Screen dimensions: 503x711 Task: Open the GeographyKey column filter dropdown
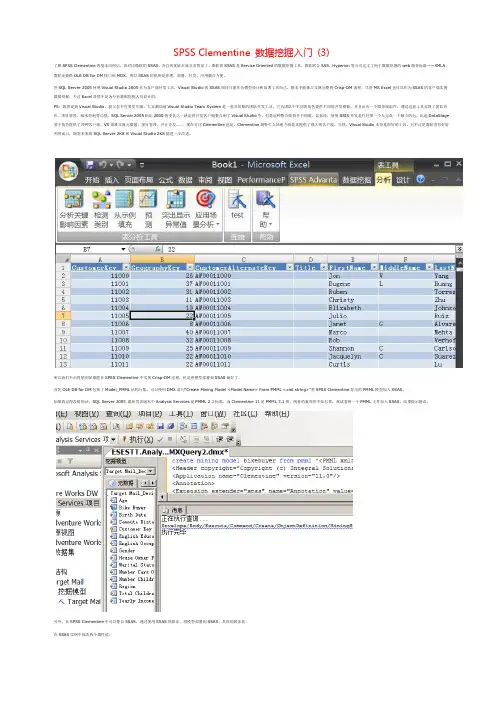(190, 268)
